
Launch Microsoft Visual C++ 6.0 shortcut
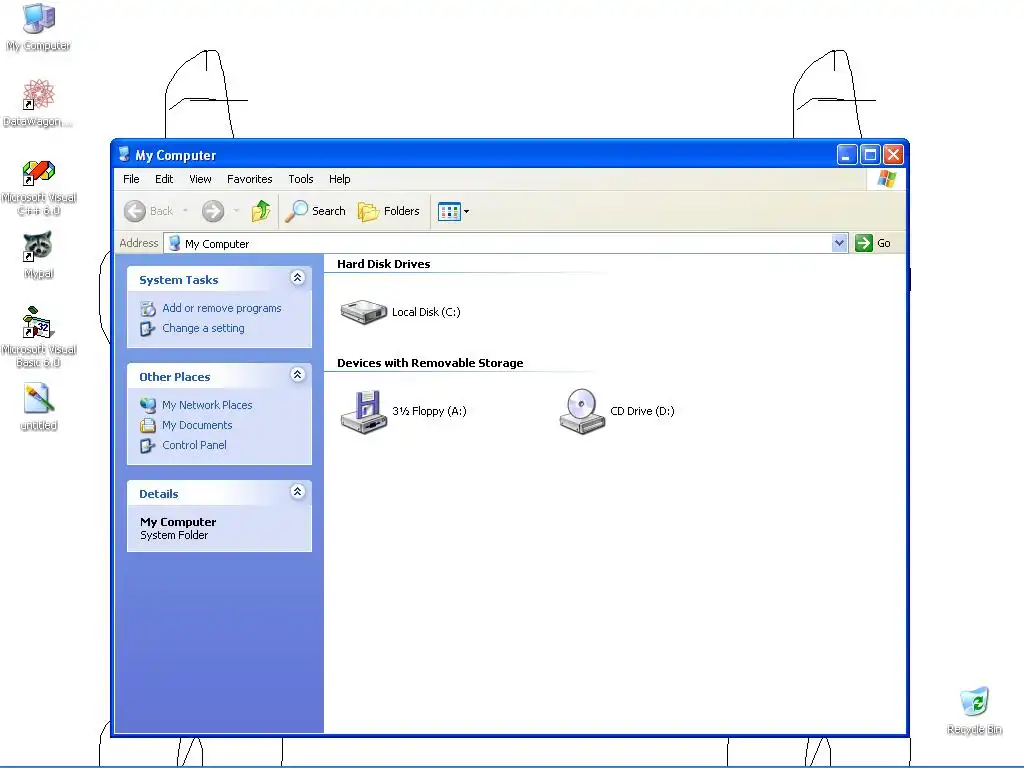click(x=39, y=172)
